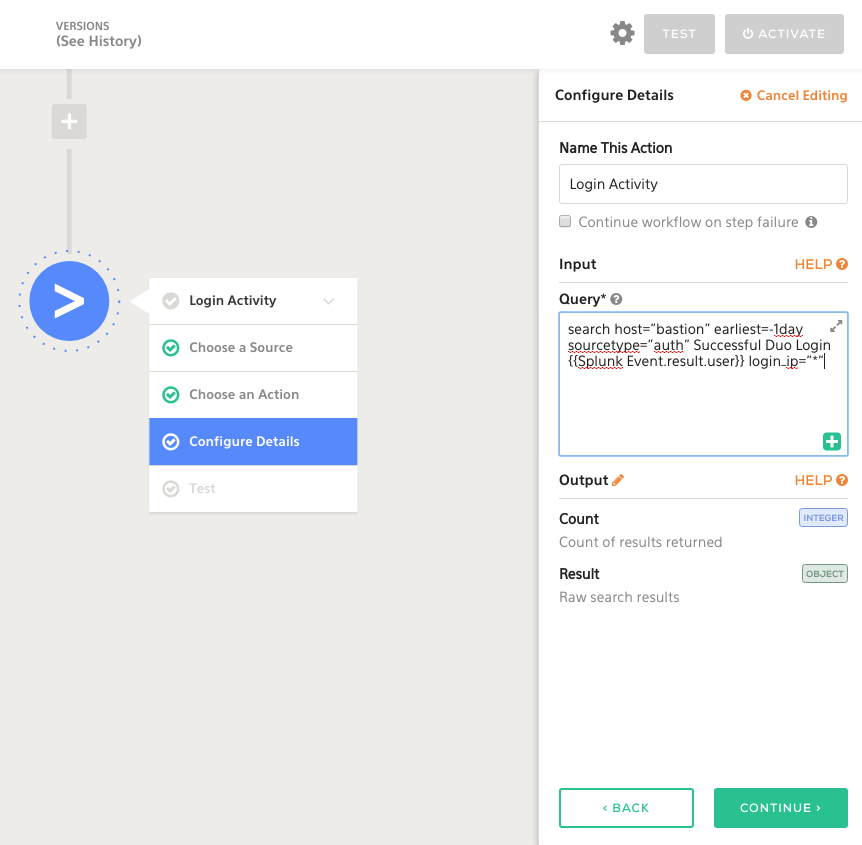Collapse the Login Activity step chevron
The image size is (862, 845).
(x=328, y=301)
